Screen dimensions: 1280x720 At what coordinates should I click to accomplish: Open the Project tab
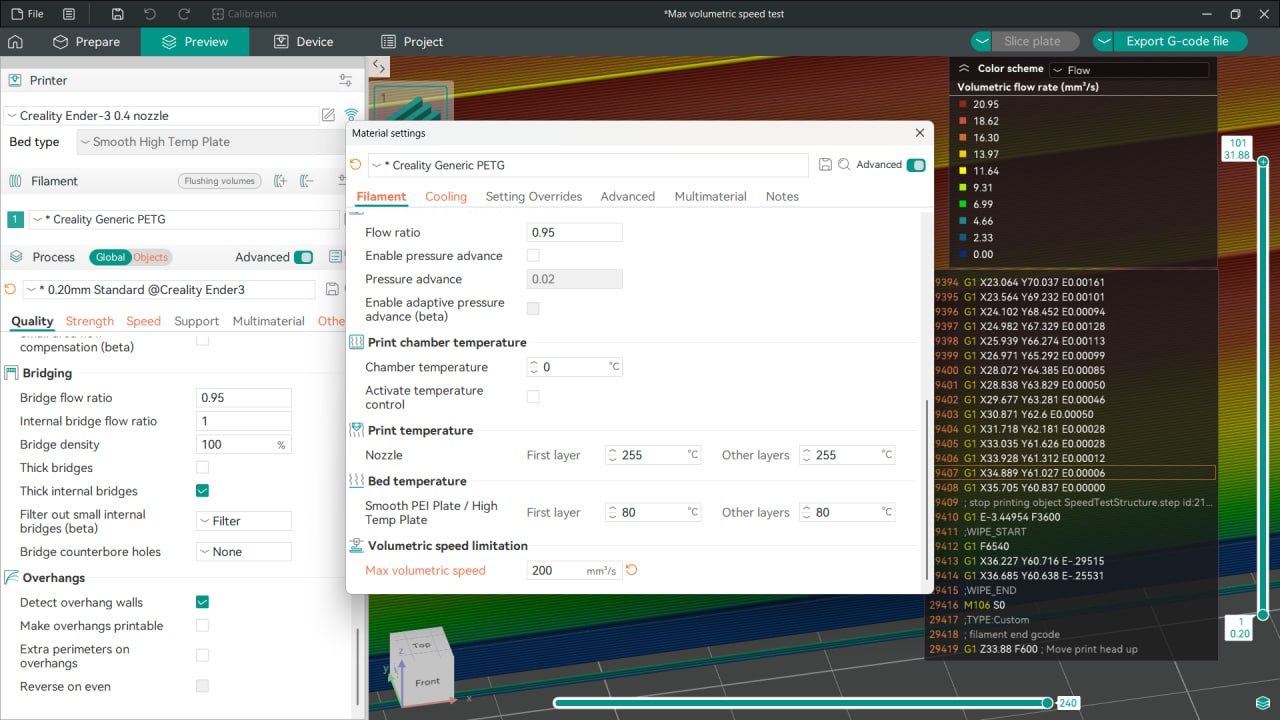(x=412, y=42)
